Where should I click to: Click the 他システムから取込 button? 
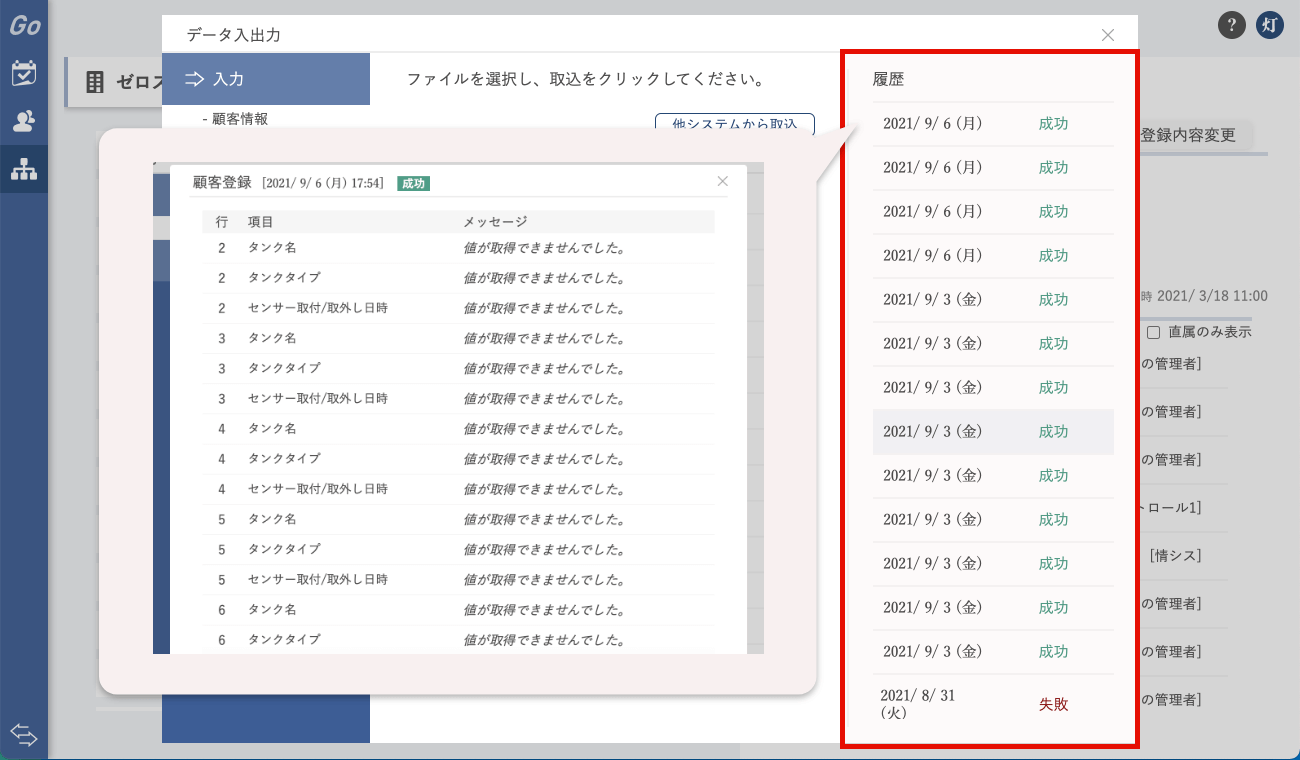(x=735, y=124)
